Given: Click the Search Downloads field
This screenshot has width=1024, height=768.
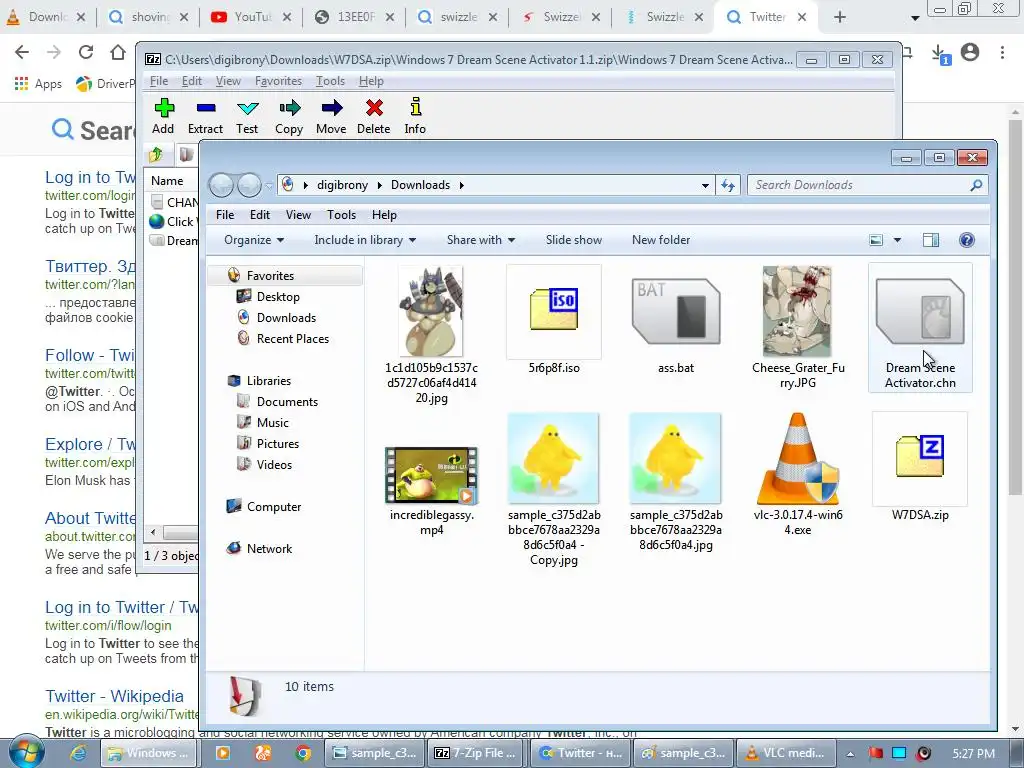Looking at the screenshot, I should 867,185.
